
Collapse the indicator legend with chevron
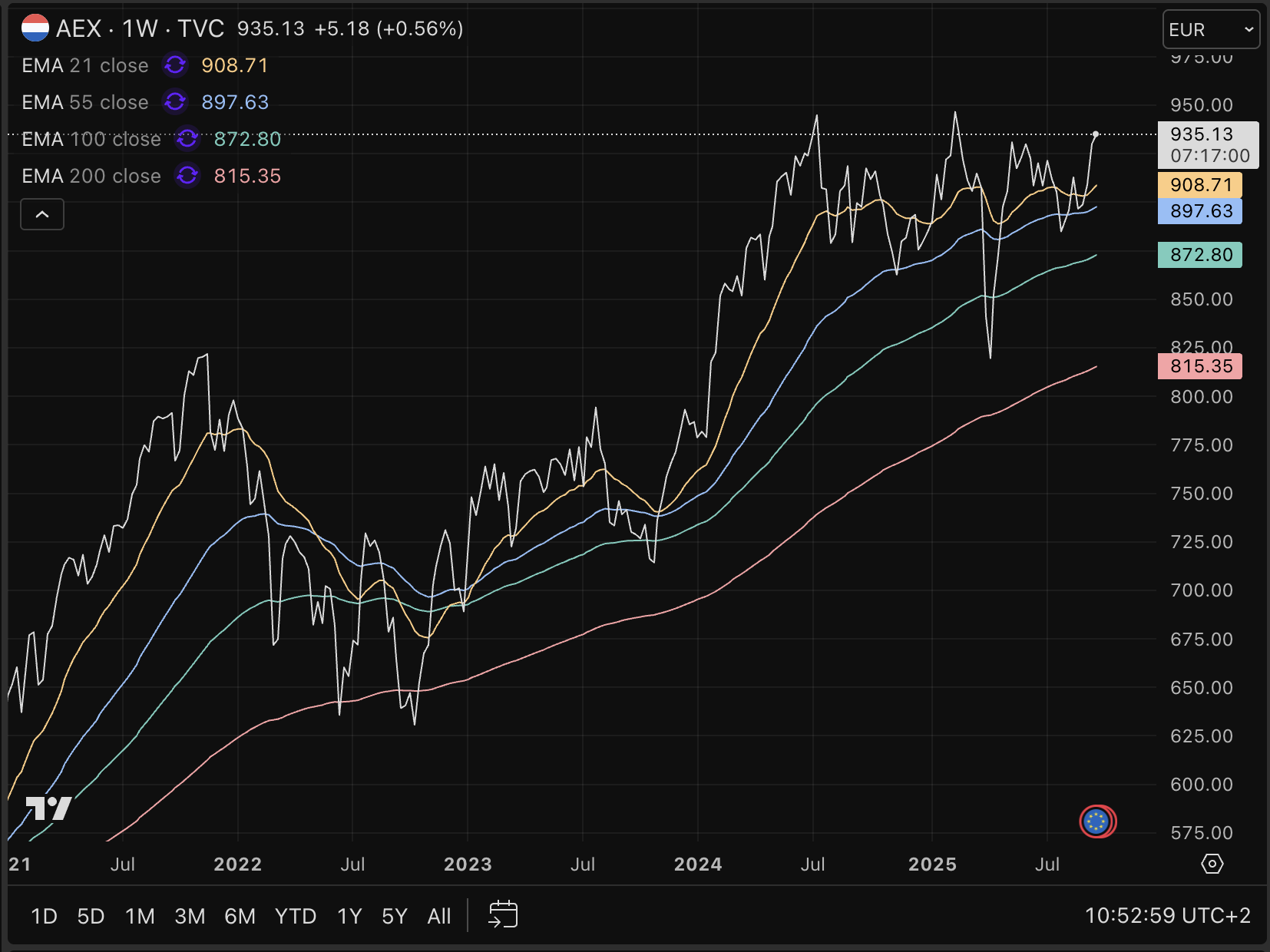(42, 214)
